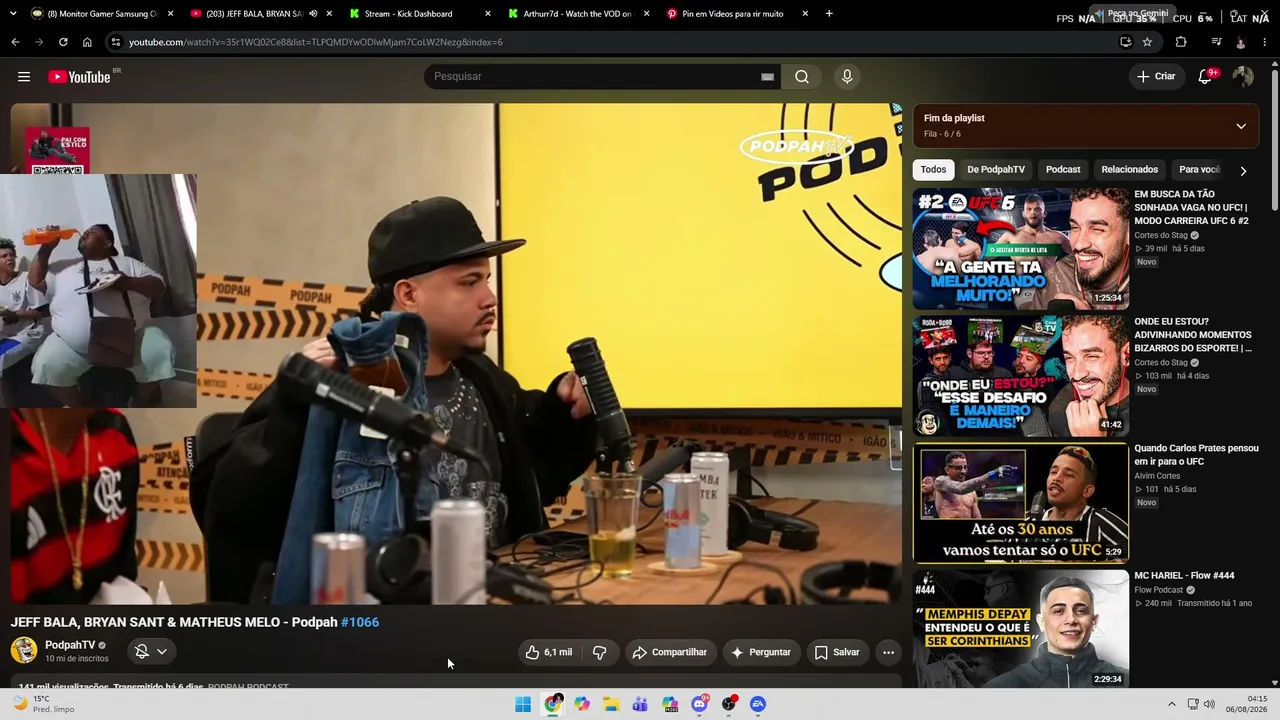Show more filter chips with the arrow
This screenshot has width=1280, height=720.
click(1243, 170)
